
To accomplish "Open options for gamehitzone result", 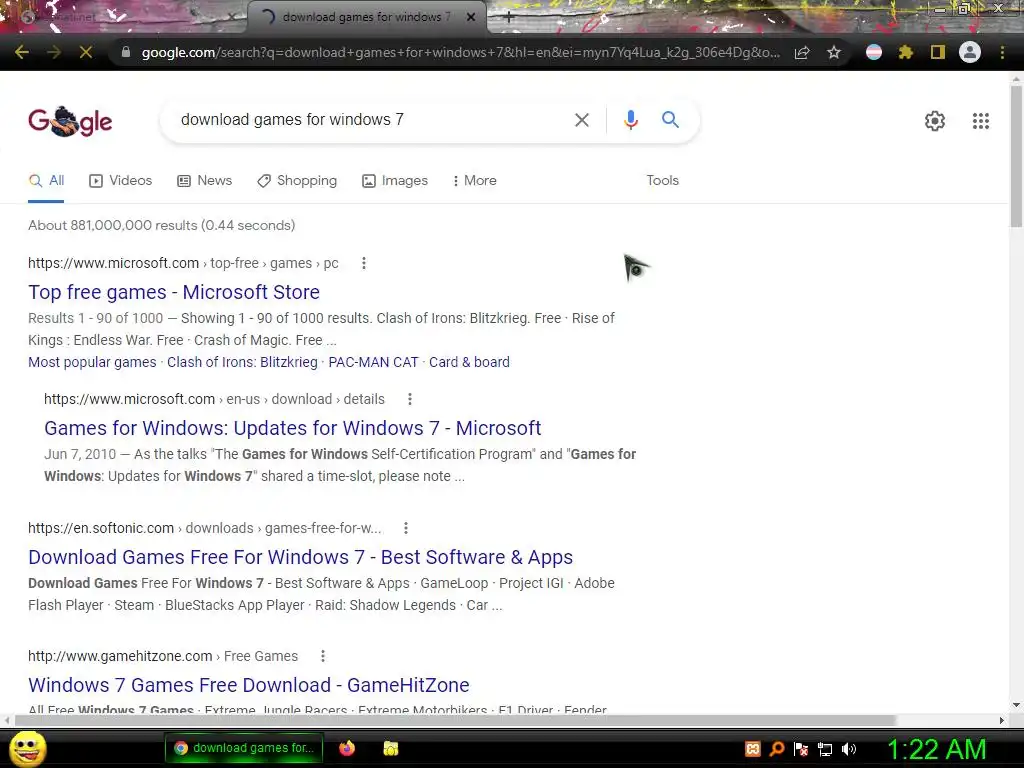I will [323, 656].
